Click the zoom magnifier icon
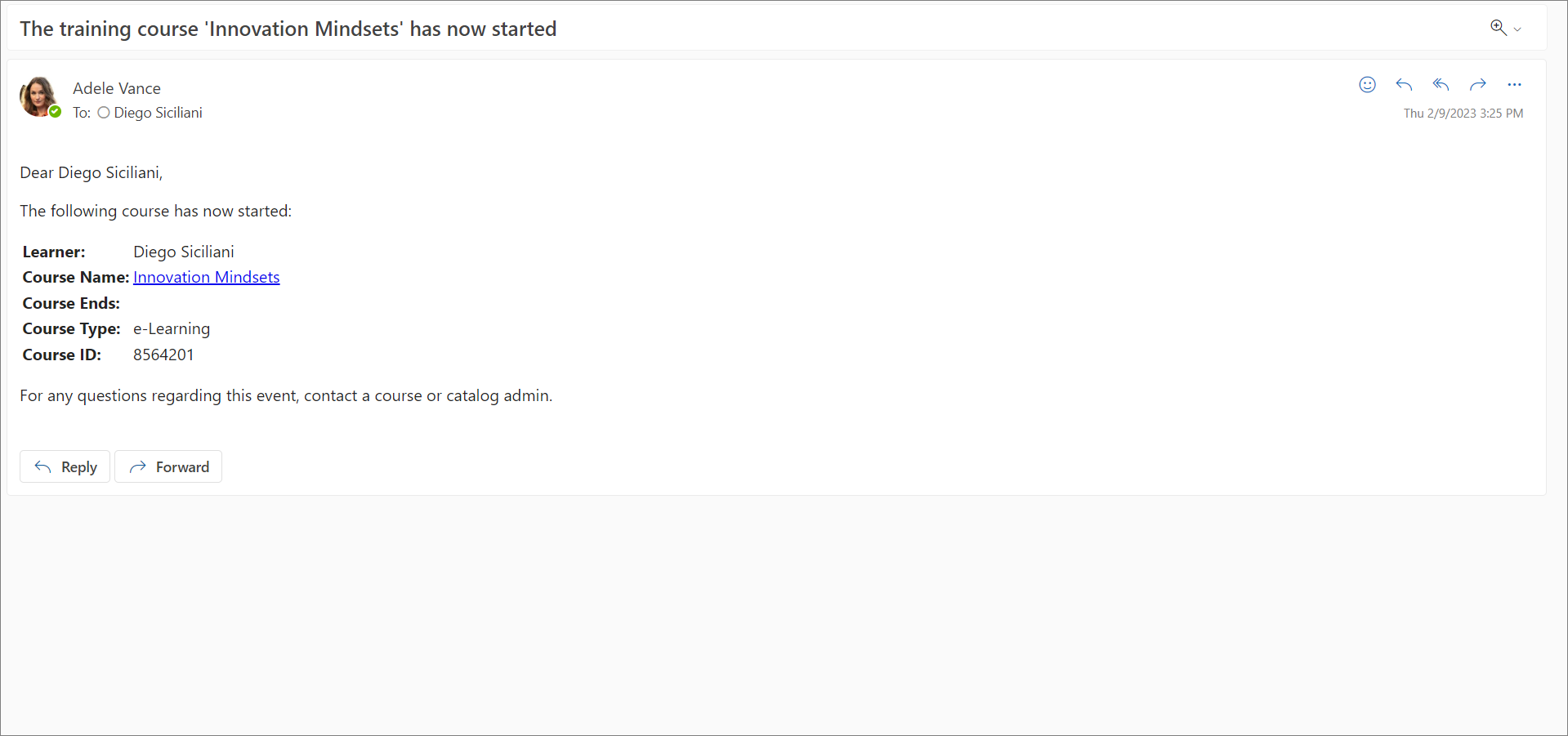Image resolution: width=1568 pixels, height=736 pixels. click(x=1498, y=28)
